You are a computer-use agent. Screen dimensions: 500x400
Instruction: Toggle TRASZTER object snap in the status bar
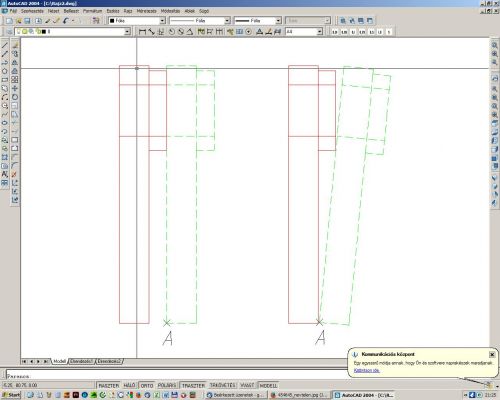tap(193, 385)
